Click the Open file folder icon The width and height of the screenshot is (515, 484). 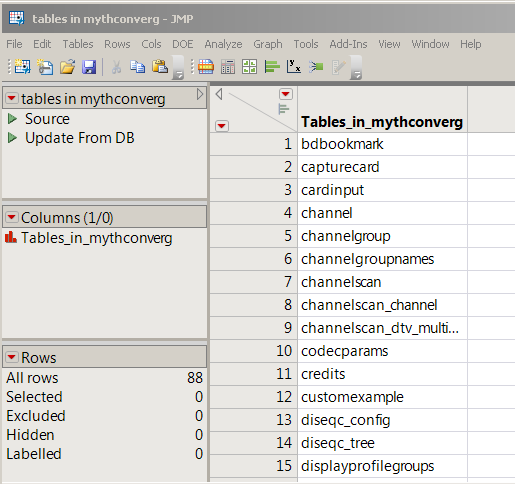68,67
